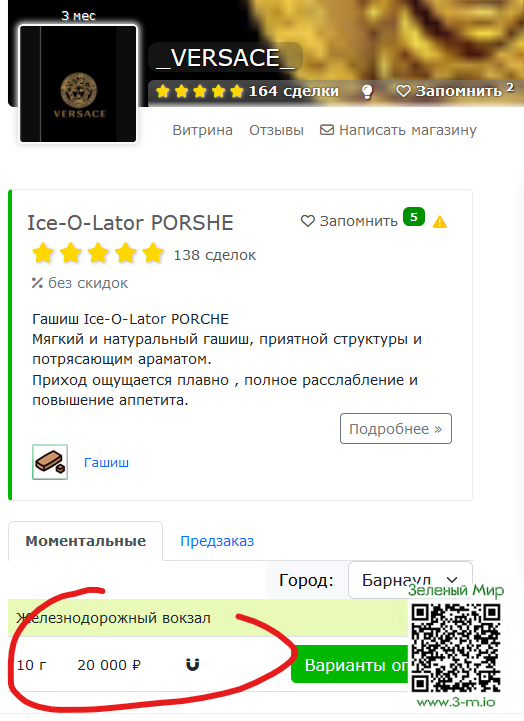This screenshot has width=524, height=721.
Task: Click the envelope icon before Написать магазину
Action: (327, 130)
